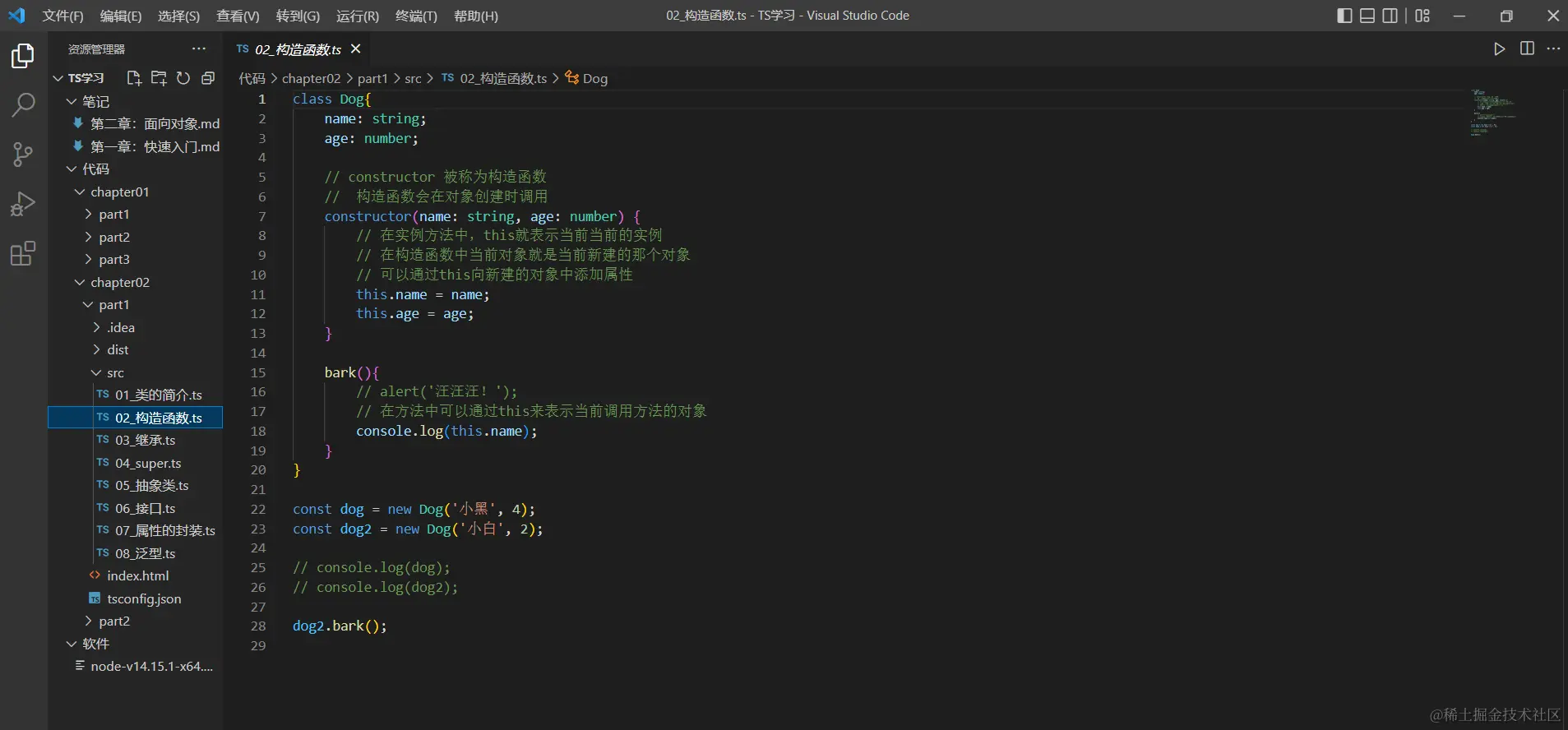Open the 运行(R) menu
Image resolution: width=1568 pixels, height=730 pixels.
358,16
